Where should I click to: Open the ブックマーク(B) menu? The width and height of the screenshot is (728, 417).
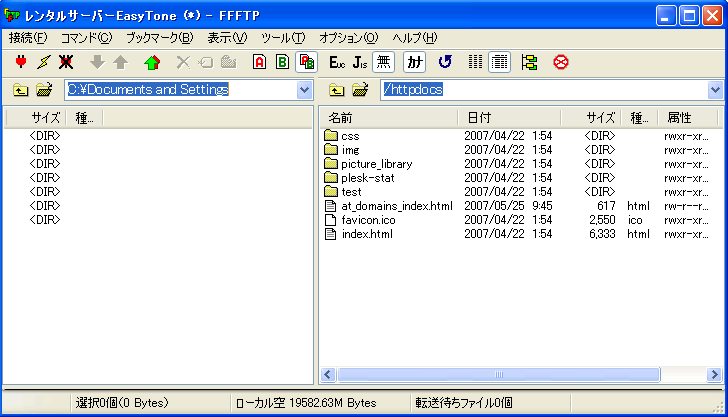point(159,38)
